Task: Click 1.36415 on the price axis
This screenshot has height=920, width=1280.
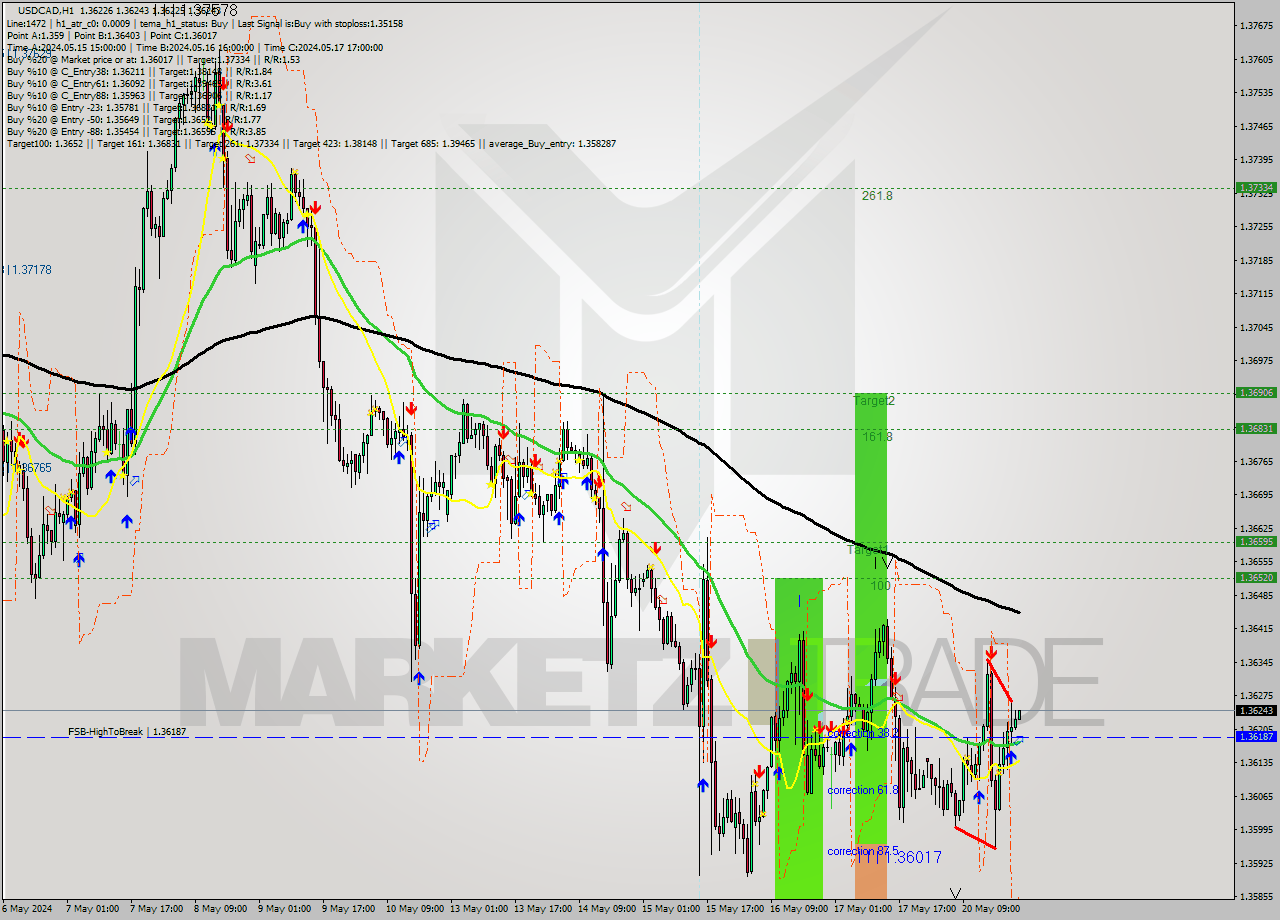Action: tap(1258, 628)
